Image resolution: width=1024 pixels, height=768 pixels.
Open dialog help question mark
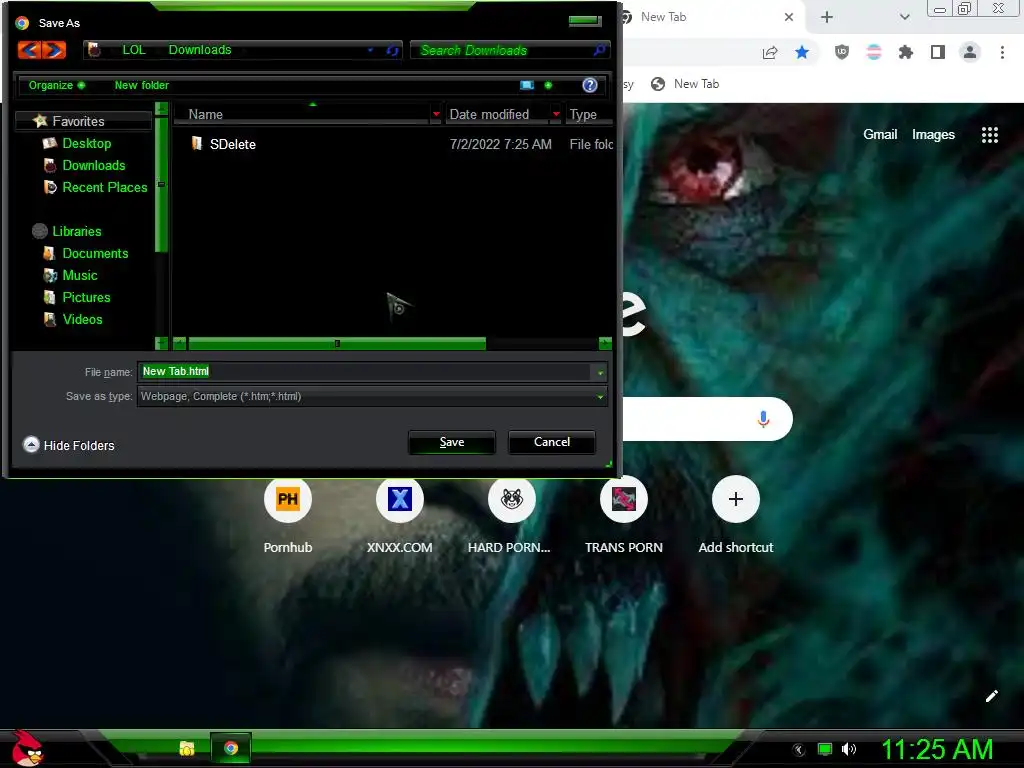point(590,85)
